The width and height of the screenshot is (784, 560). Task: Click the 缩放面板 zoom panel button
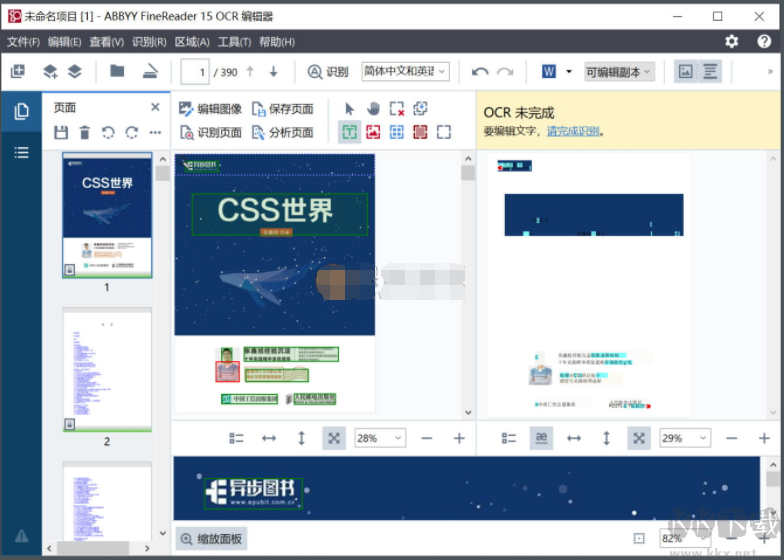[x=212, y=538]
